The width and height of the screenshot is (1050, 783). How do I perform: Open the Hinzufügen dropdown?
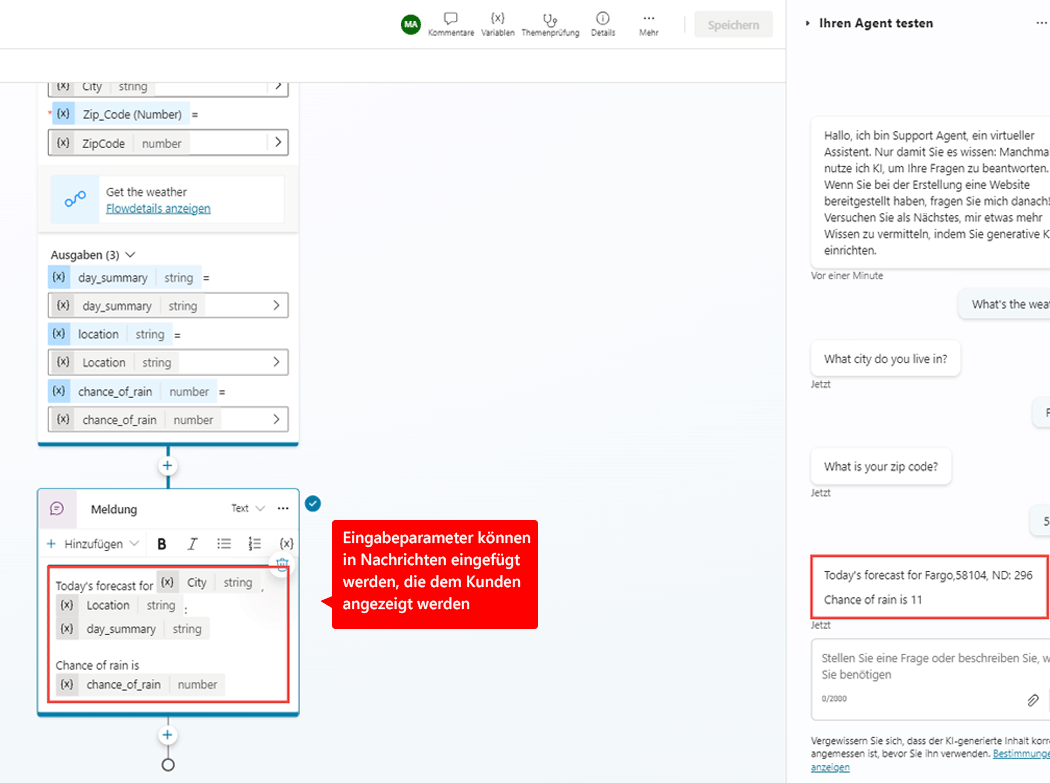pyautogui.click(x=92, y=544)
